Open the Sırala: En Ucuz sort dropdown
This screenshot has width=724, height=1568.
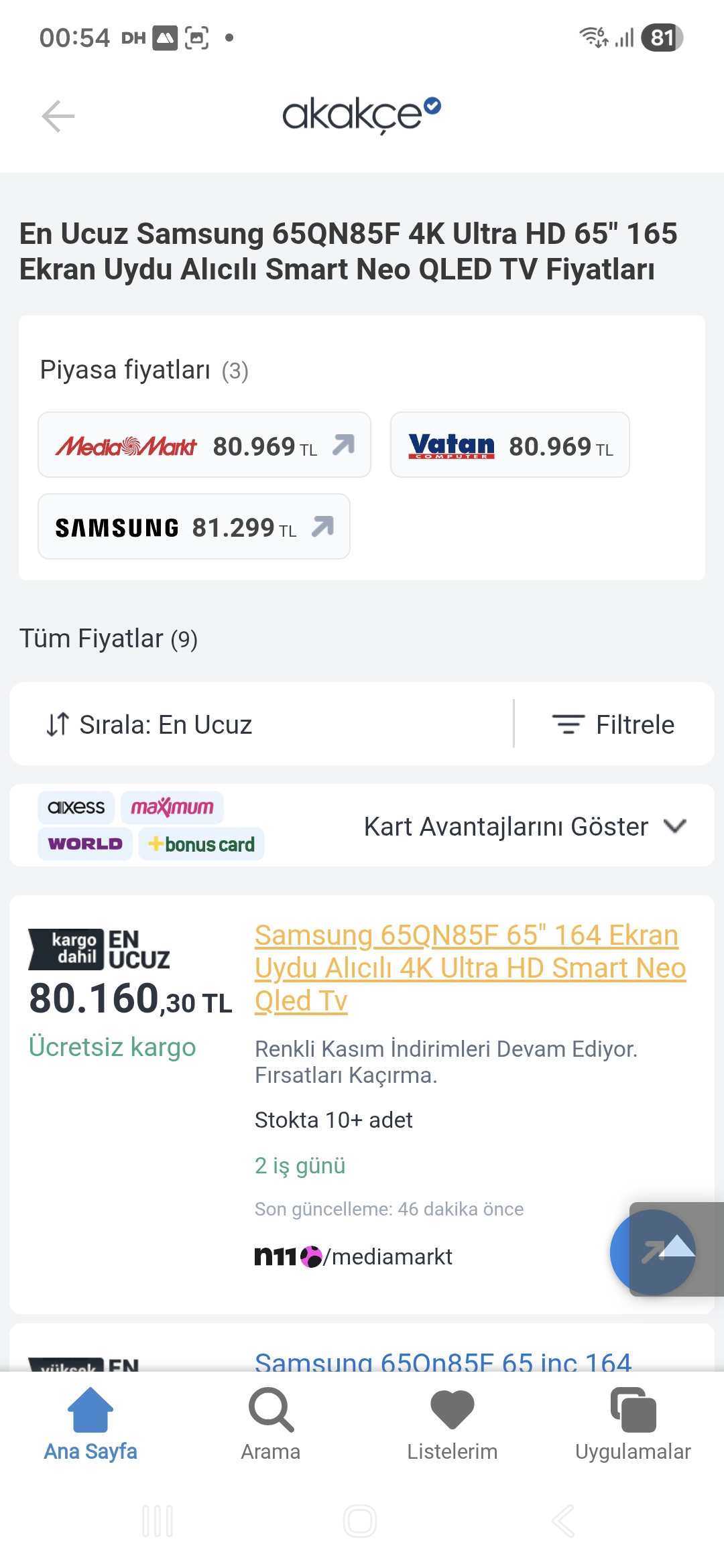(150, 724)
